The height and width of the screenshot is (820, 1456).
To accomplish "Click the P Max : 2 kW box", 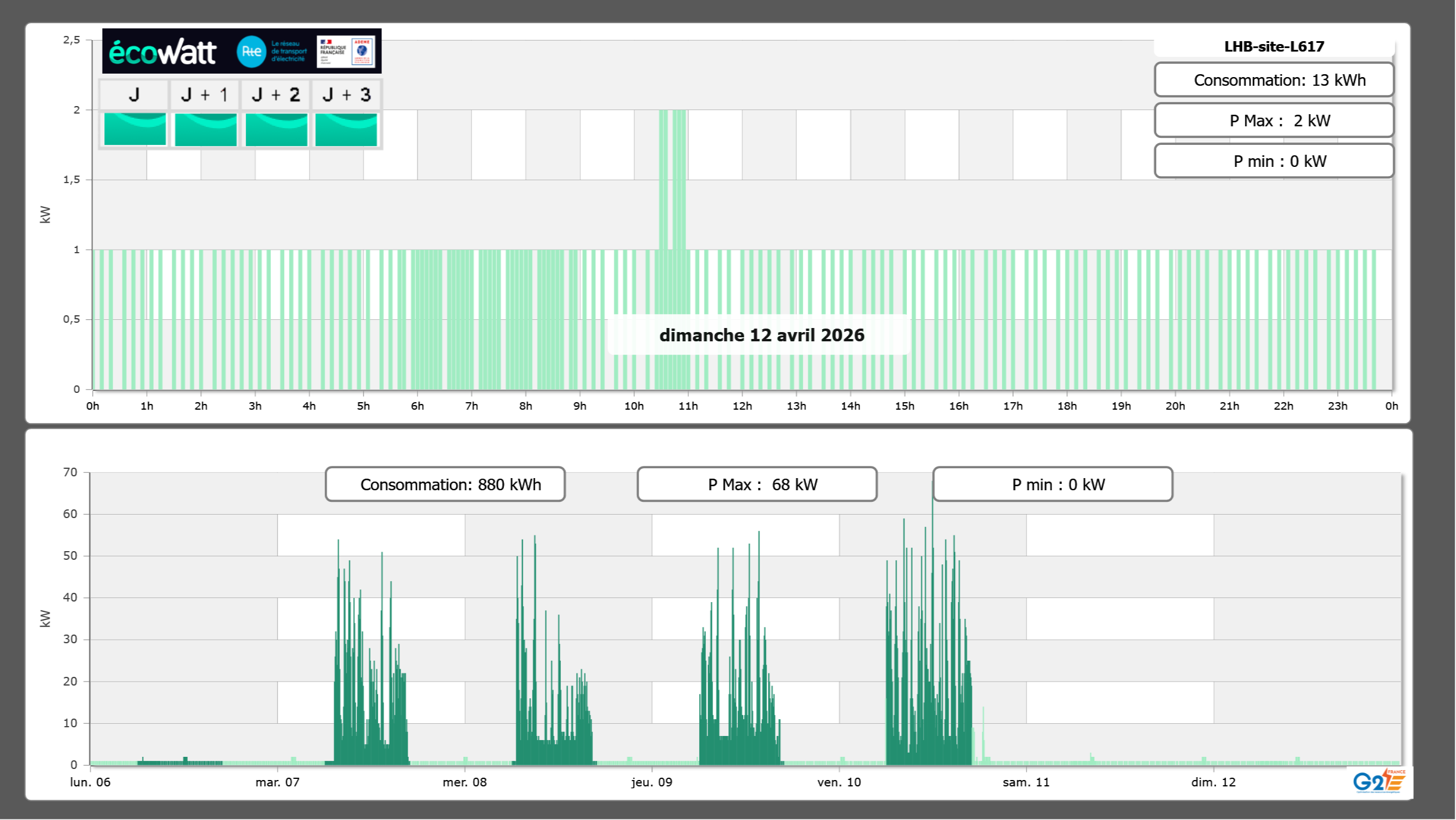I will (x=1273, y=121).
